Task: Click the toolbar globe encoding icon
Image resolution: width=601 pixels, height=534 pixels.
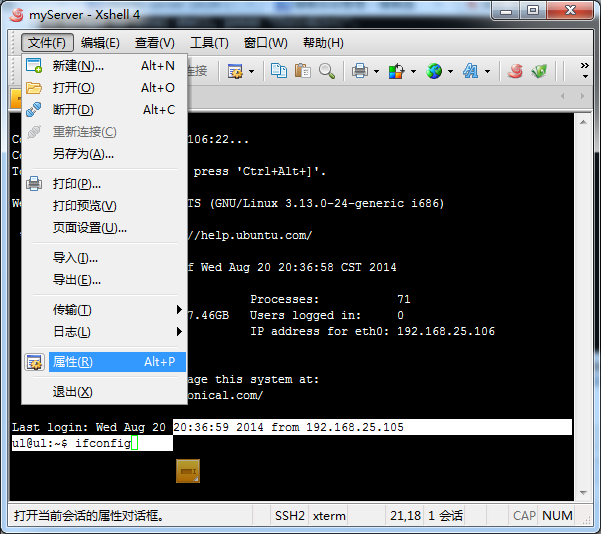Action: click(434, 71)
